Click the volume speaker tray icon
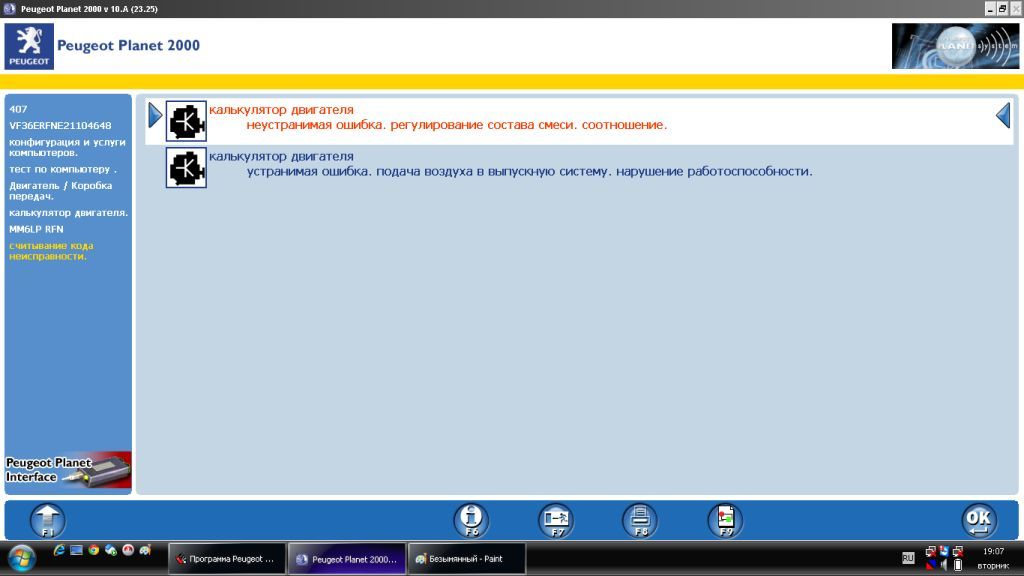This screenshot has height=576, width=1024. point(944,565)
